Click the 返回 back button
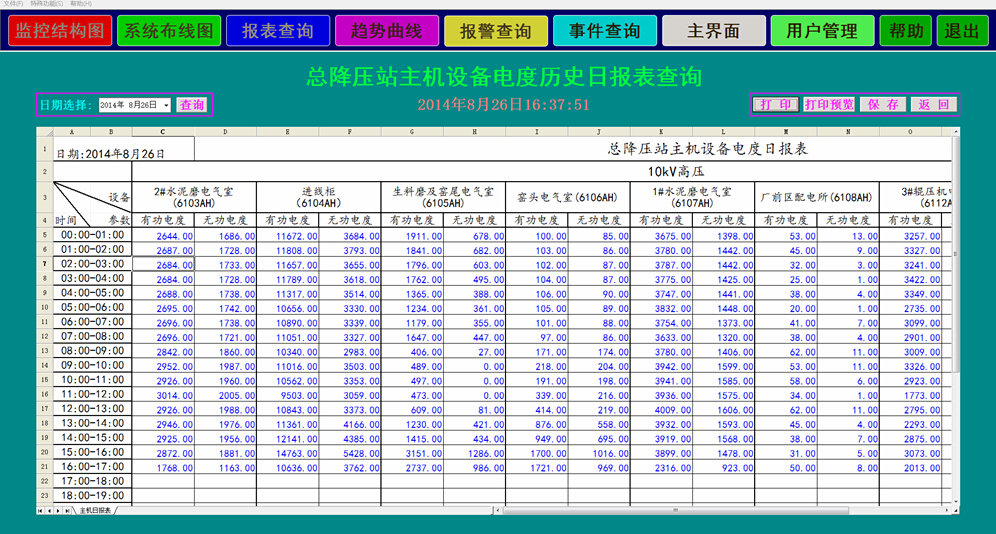Screen dimensions: 996x534 [x=933, y=104]
